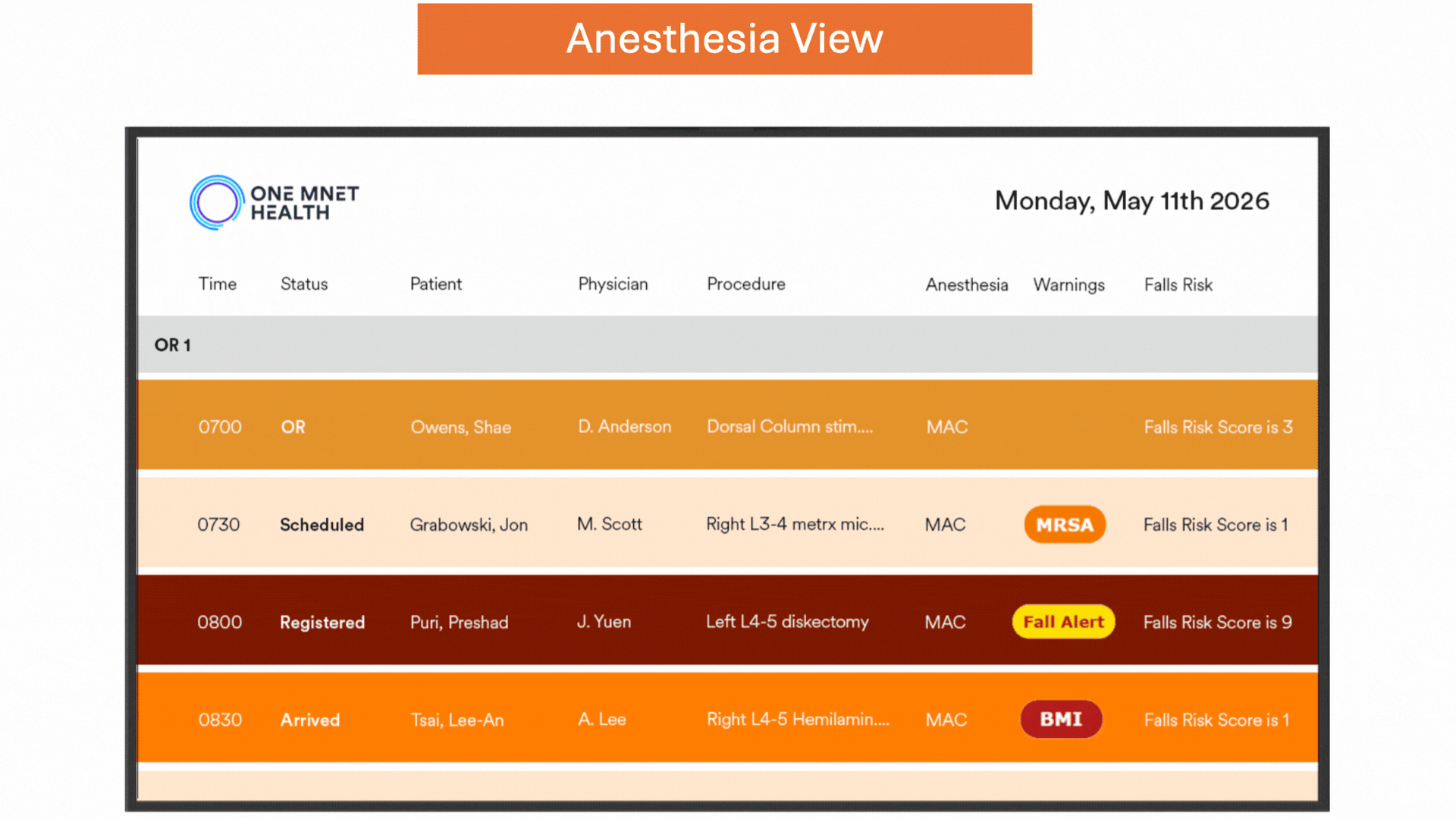
Task: Select patient Tsai, Lee-An
Action: click(457, 720)
